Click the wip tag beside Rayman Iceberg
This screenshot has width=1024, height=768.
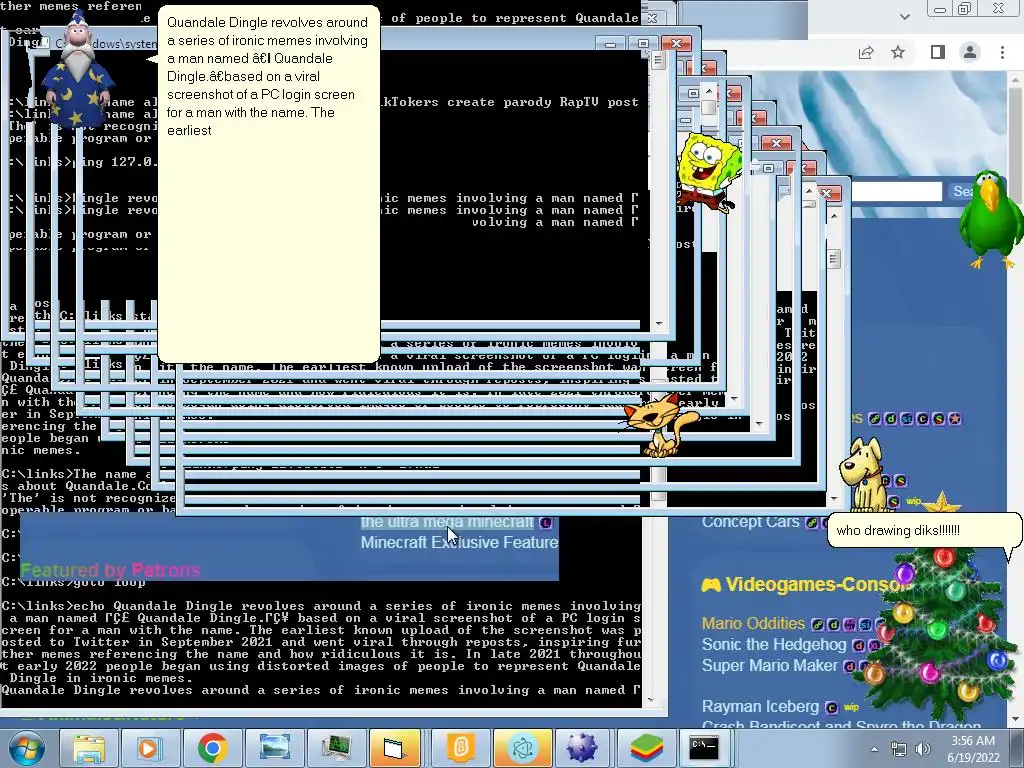[x=851, y=707]
